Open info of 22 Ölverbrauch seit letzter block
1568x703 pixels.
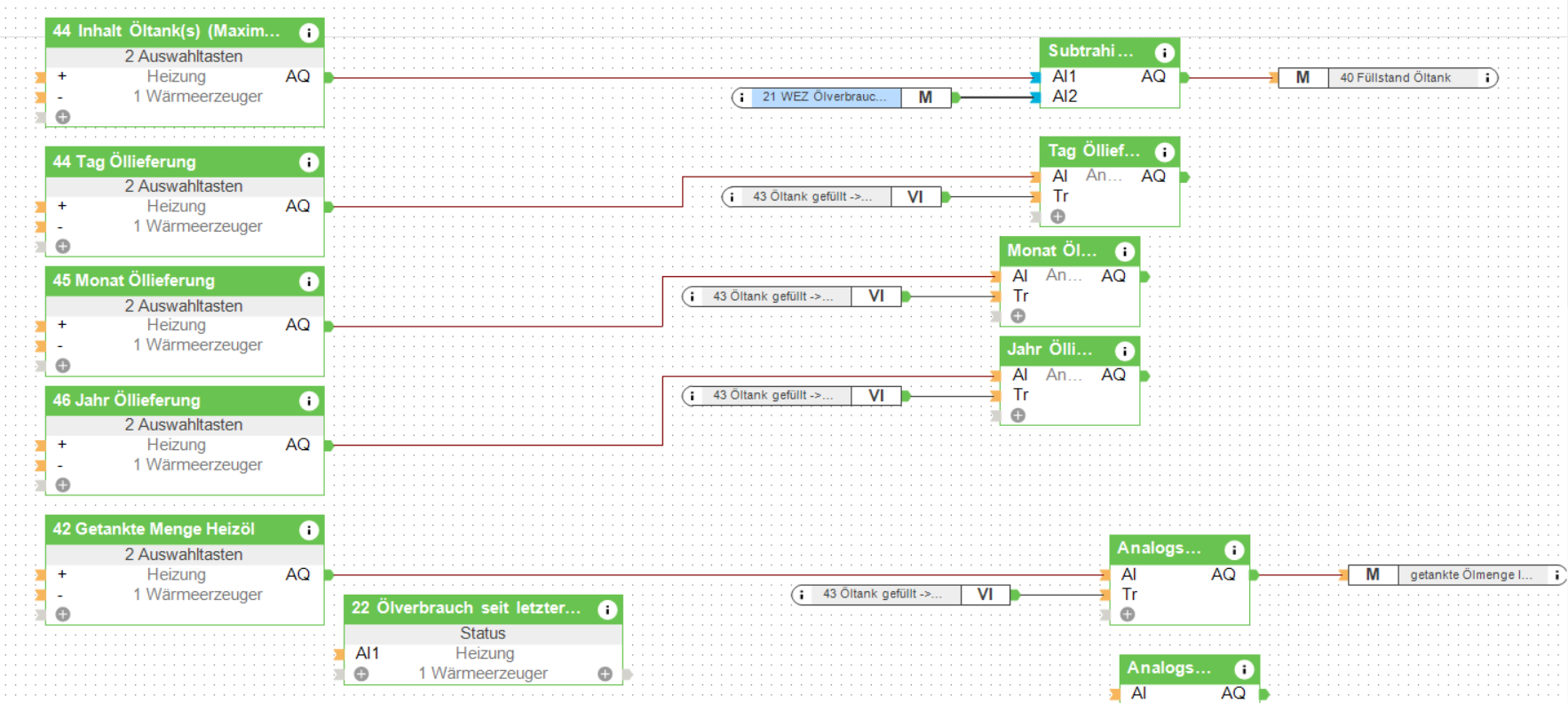click(x=607, y=610)
